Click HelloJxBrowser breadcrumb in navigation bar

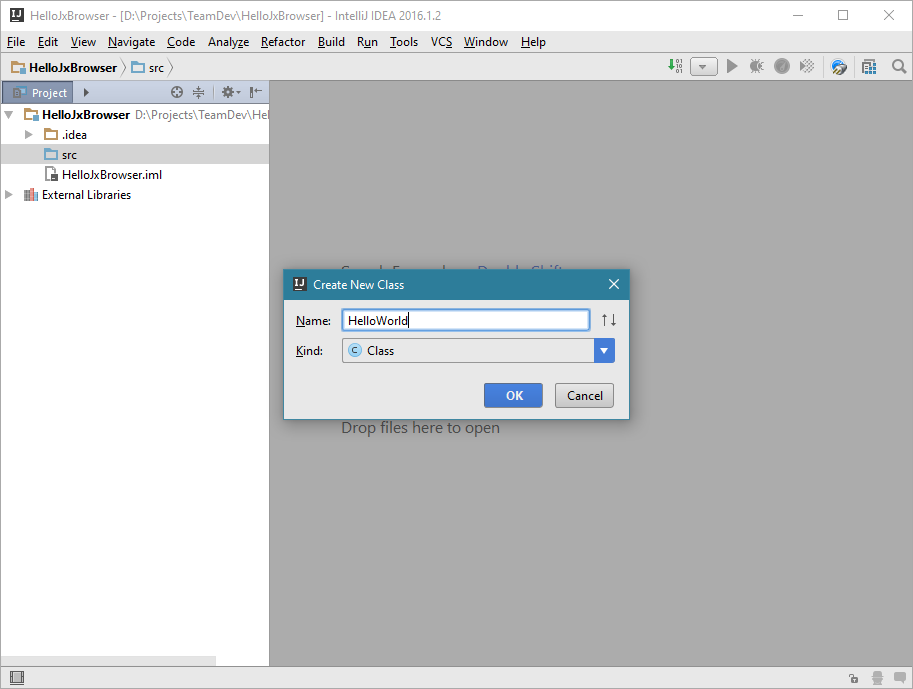(x=65, y=68)
